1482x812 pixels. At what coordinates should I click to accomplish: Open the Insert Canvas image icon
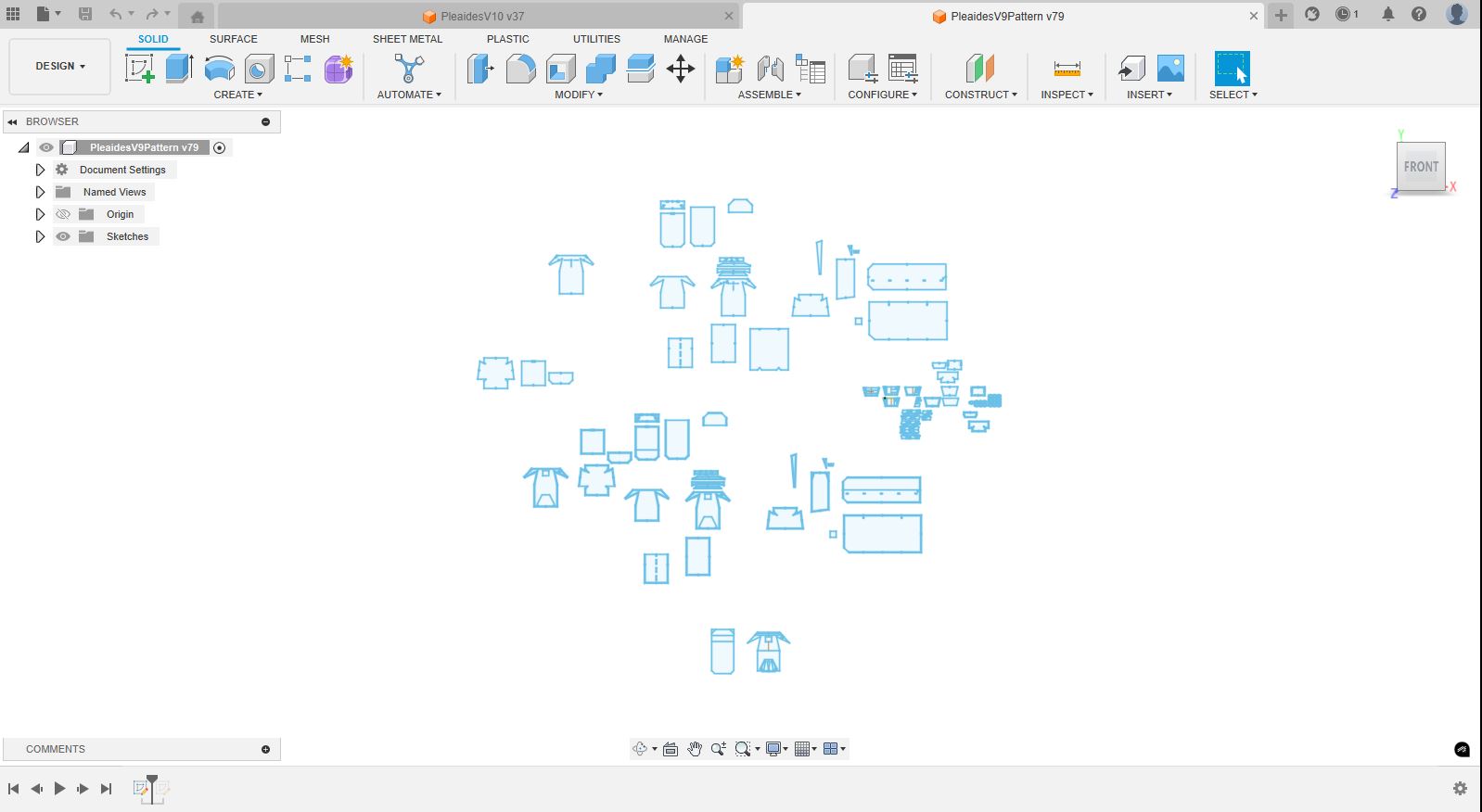(1170, 69)
